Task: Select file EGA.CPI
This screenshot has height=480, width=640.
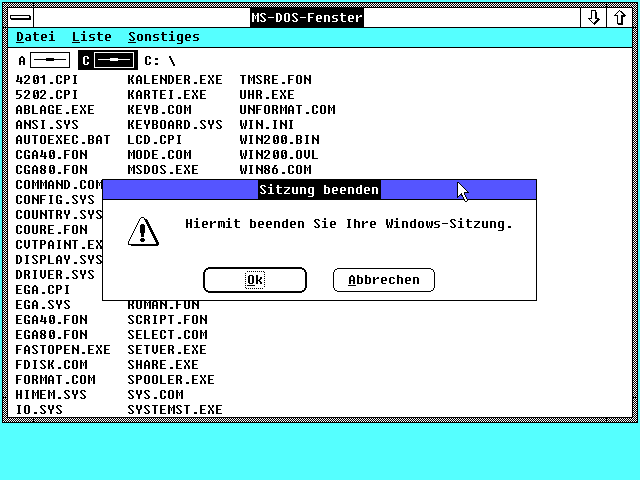Action: point(42,289)
